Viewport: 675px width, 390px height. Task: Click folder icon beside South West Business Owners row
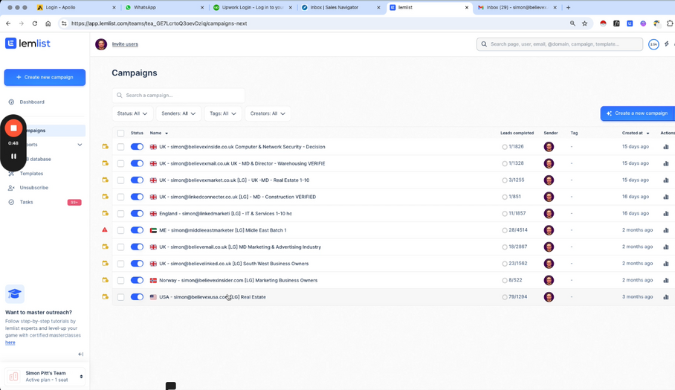coord(105,263)
